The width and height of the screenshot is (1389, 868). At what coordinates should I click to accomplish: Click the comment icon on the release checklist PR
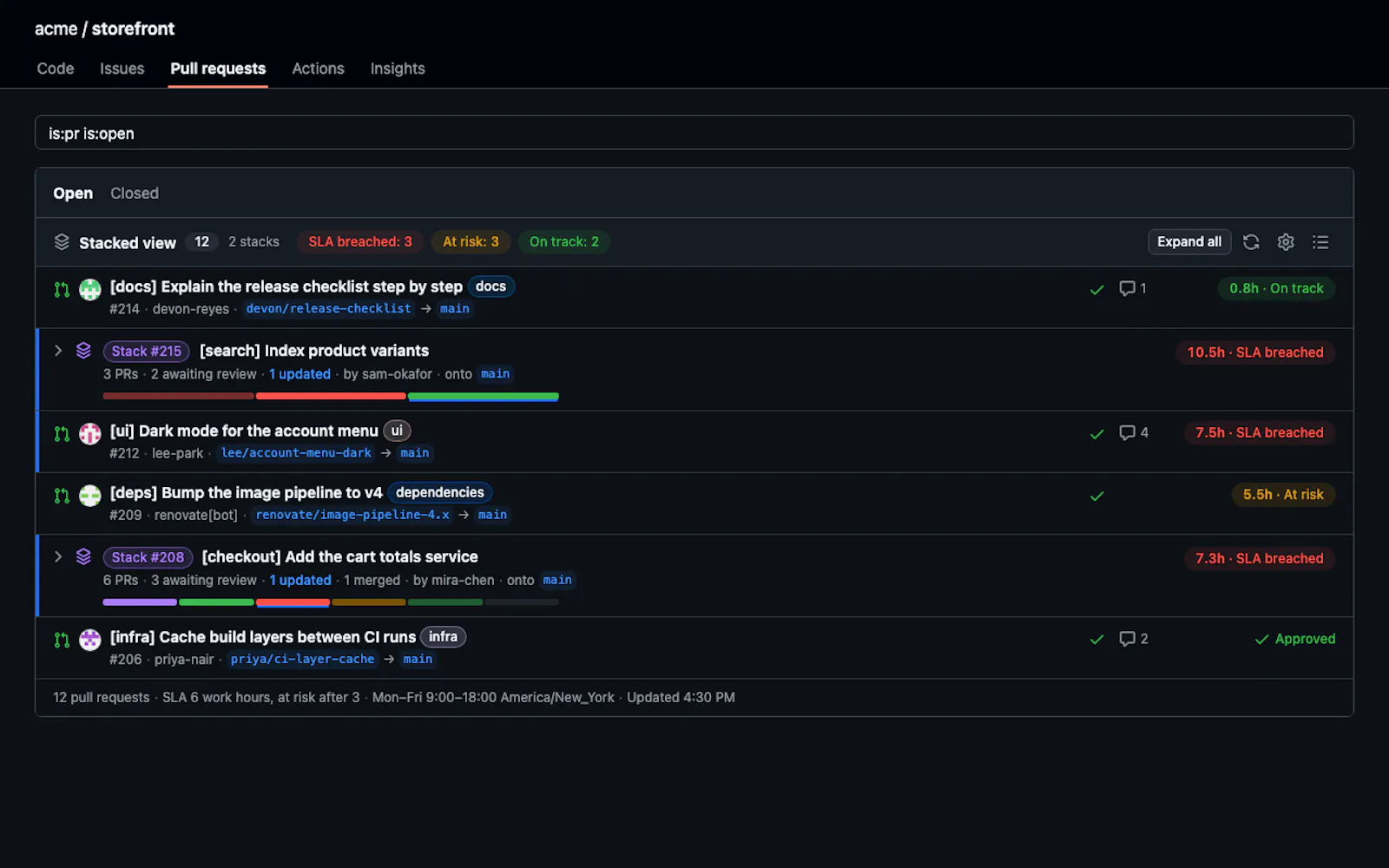coord(1127,288)
